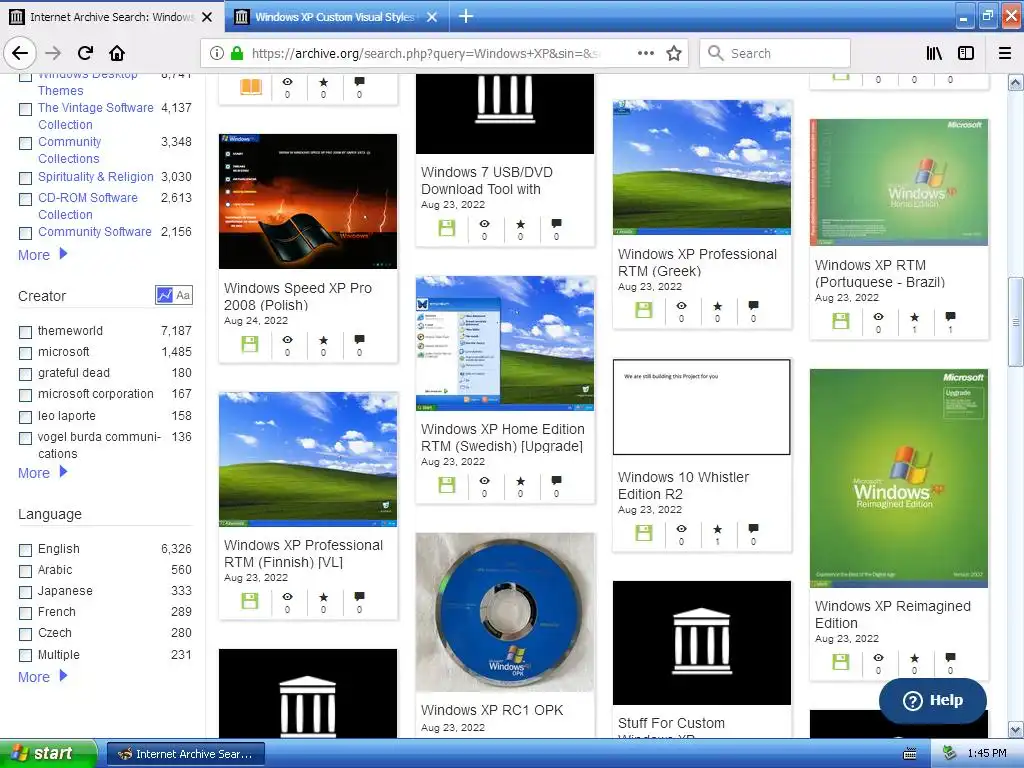The width and height of the screenshot is (1024, 768).
Task: Toggle the sidebar view icon
Action: pyautogui.click(x=966, y=54)
